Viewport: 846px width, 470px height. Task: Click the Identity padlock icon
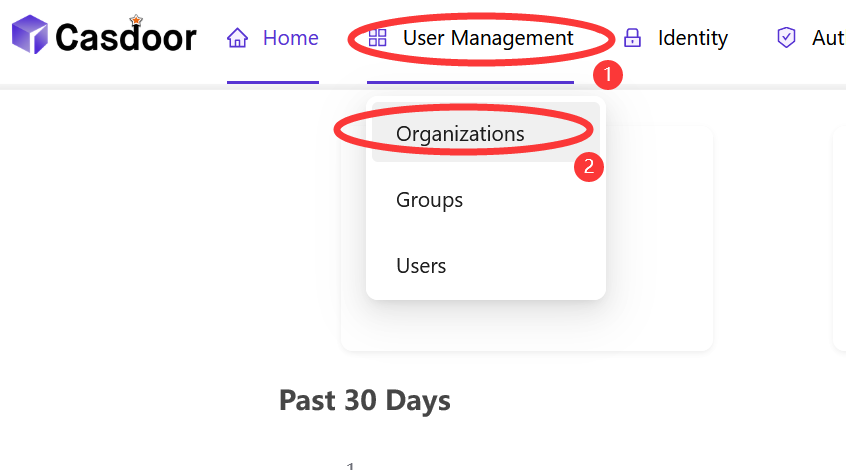tap(632, 38)
